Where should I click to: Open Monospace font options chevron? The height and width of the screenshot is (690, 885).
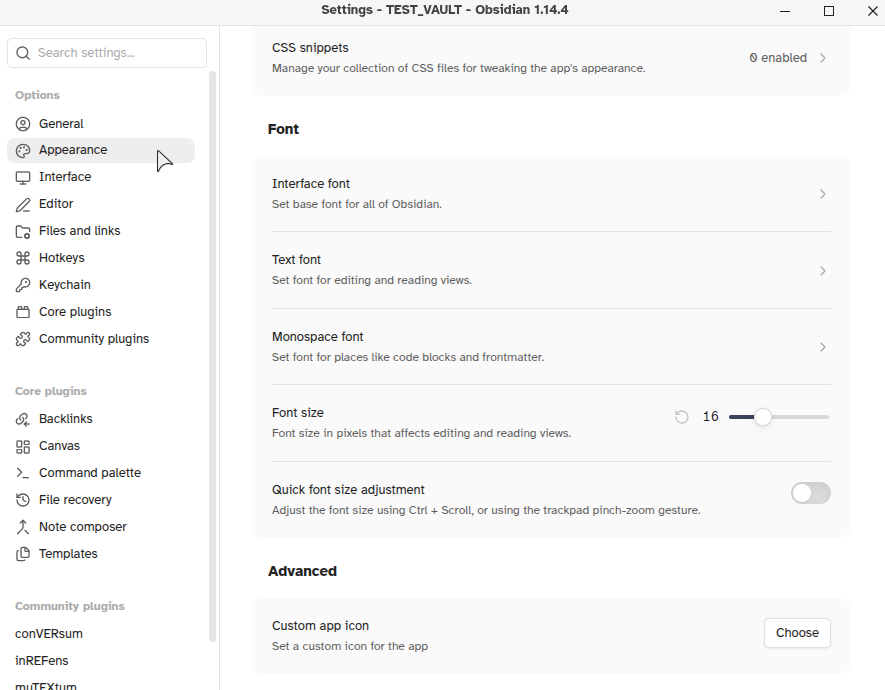coord(823,347)
